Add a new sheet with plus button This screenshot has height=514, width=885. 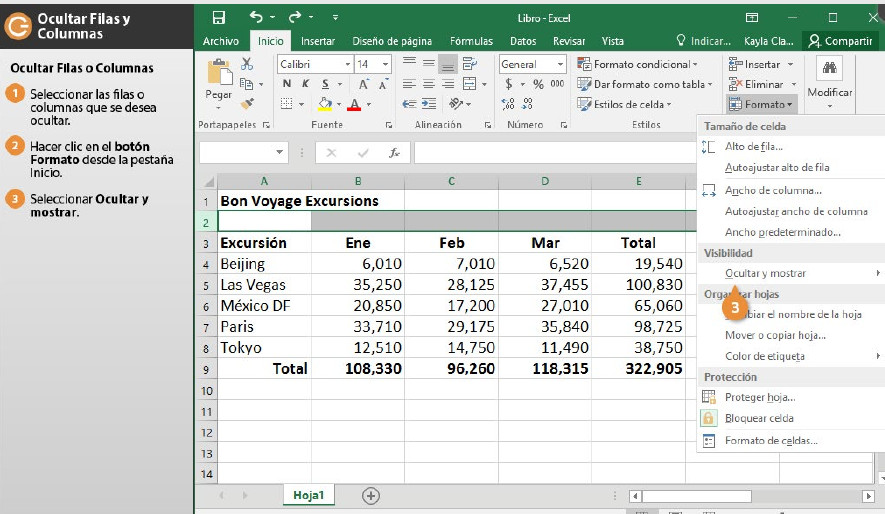[x=371, y=495]
